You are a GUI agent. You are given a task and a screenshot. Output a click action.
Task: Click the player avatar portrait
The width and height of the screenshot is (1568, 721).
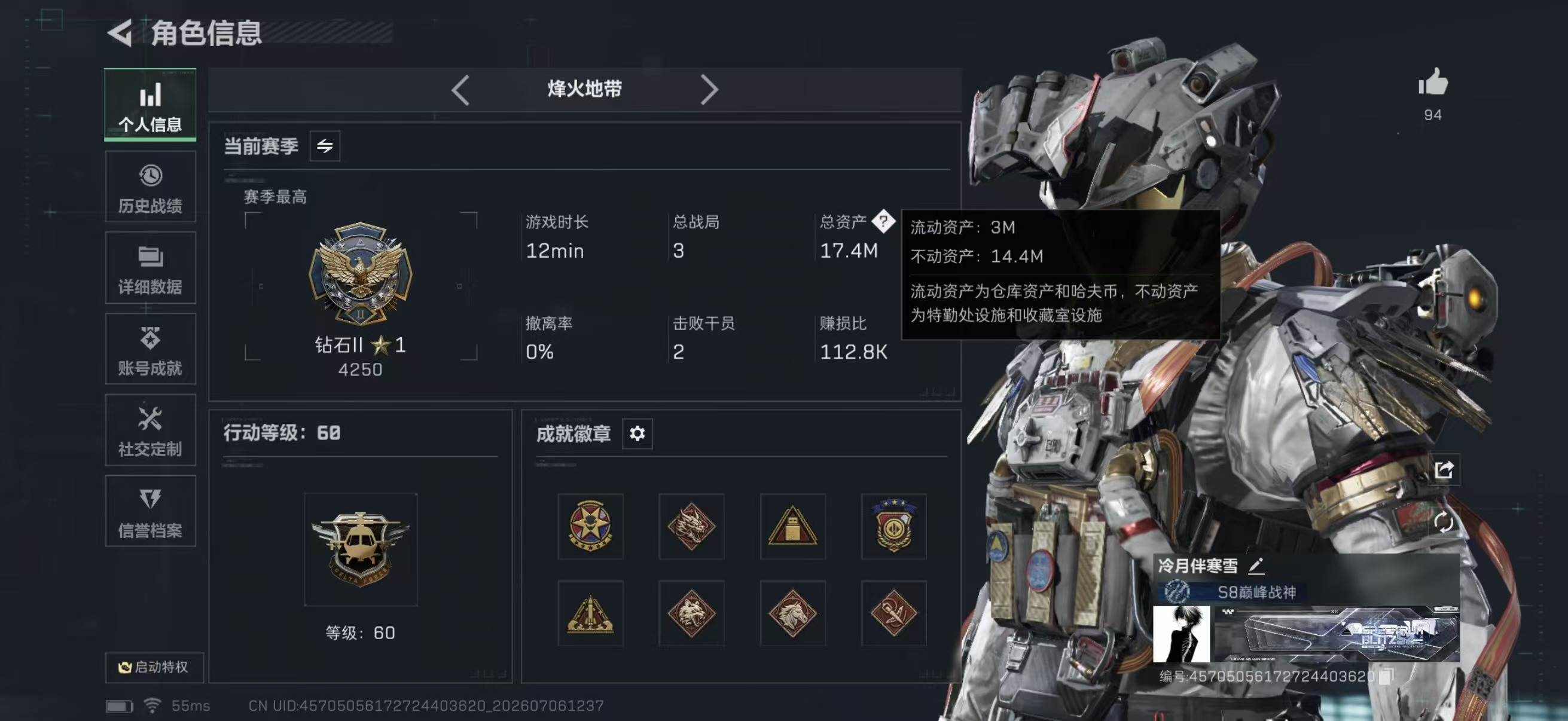1182,633
